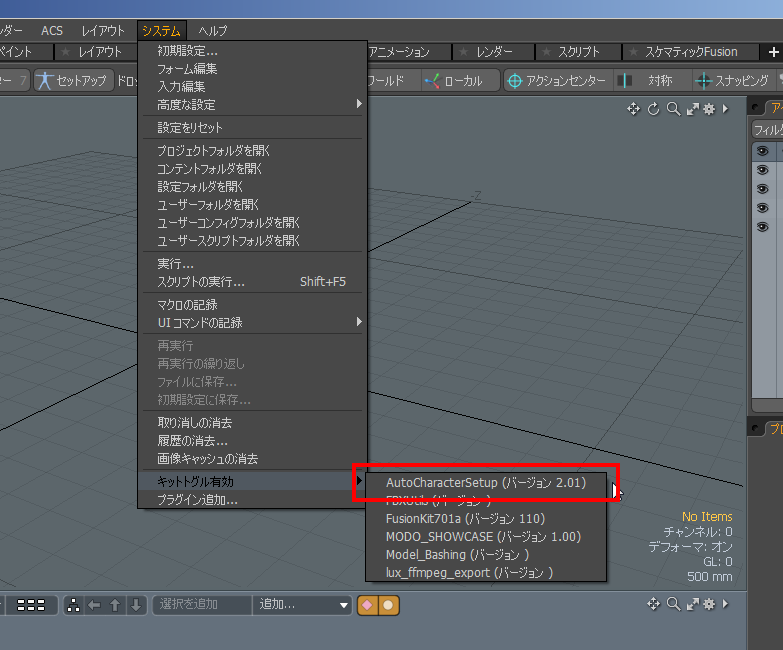Viewport: 783px width, 650px height.
Task: Choose 設定をリセット menu entry
Action: coord(253,128)
